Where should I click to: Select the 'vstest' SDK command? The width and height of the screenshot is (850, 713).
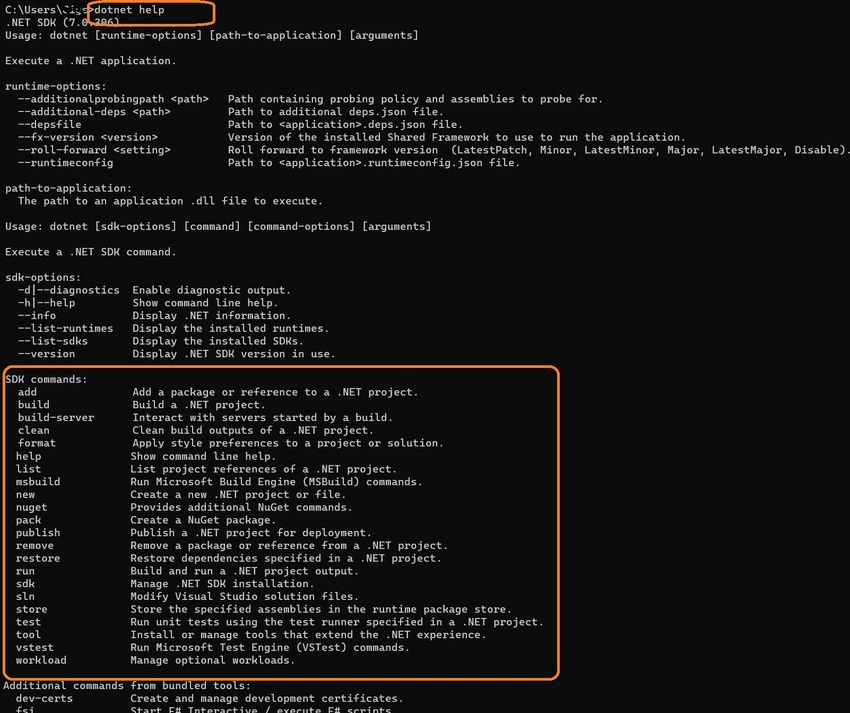(x=35, y=647)
